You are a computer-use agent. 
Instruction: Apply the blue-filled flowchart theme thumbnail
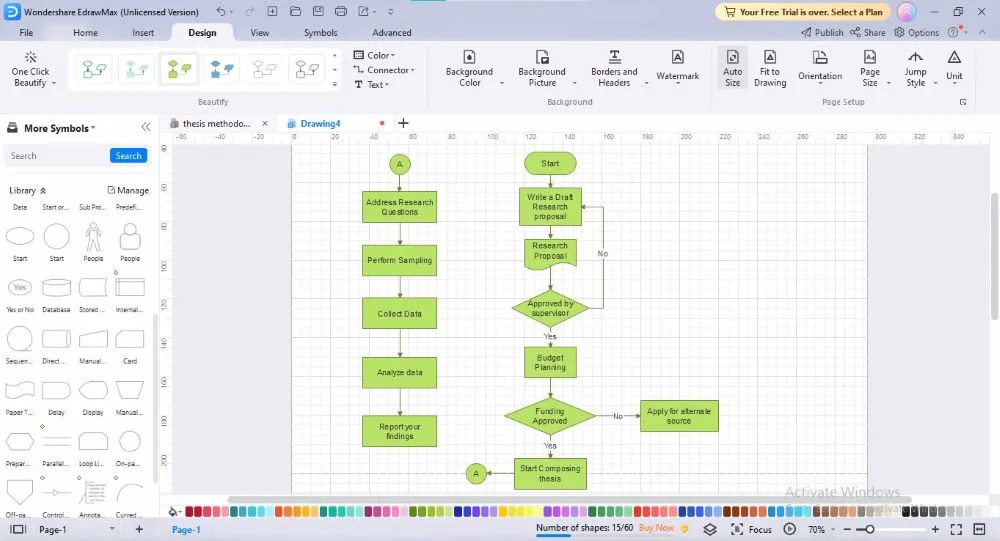222,69
